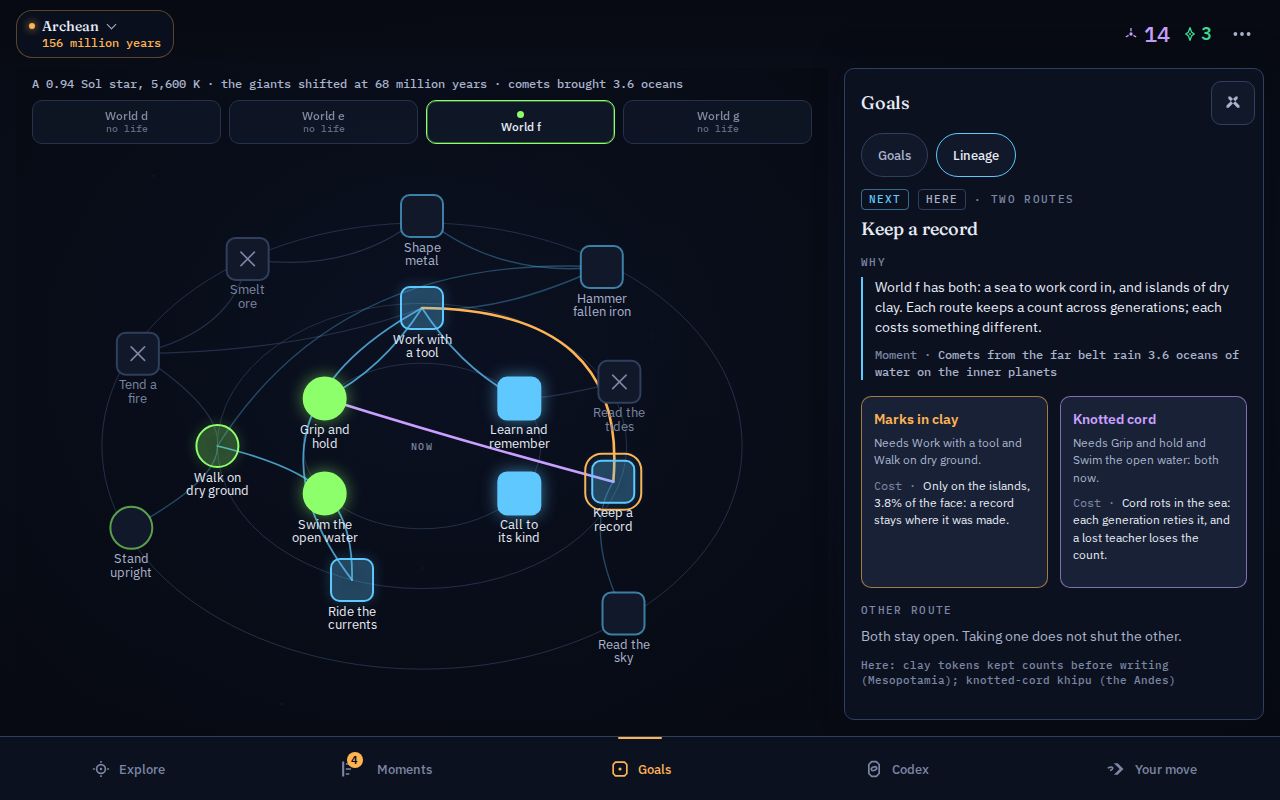The height and width of the screenshot is (800, 1280).
Task: Select the Ride the currents node
Action: [352, 580]
